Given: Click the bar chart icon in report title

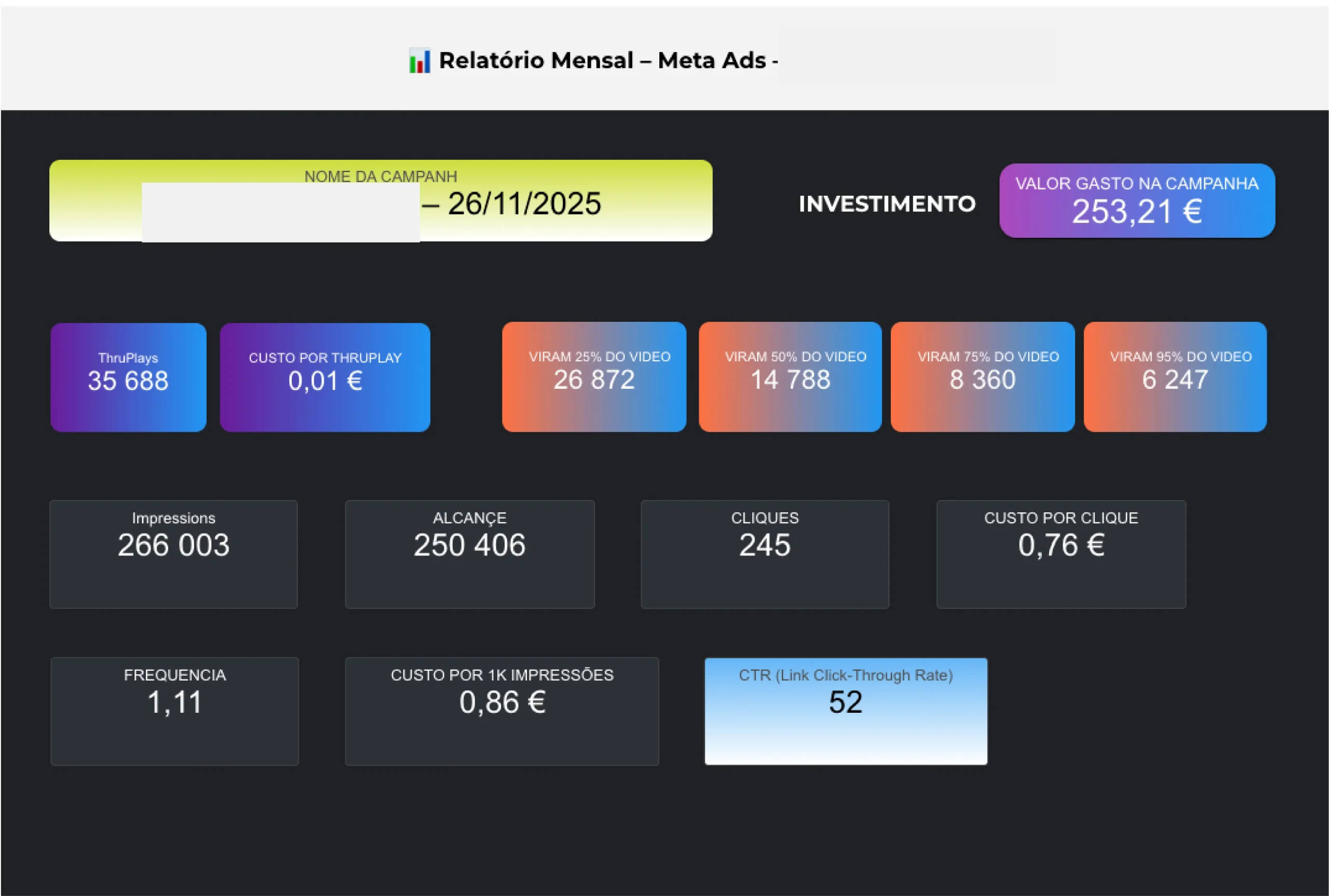Looking at the screenshot, I should tap(419, 61).
